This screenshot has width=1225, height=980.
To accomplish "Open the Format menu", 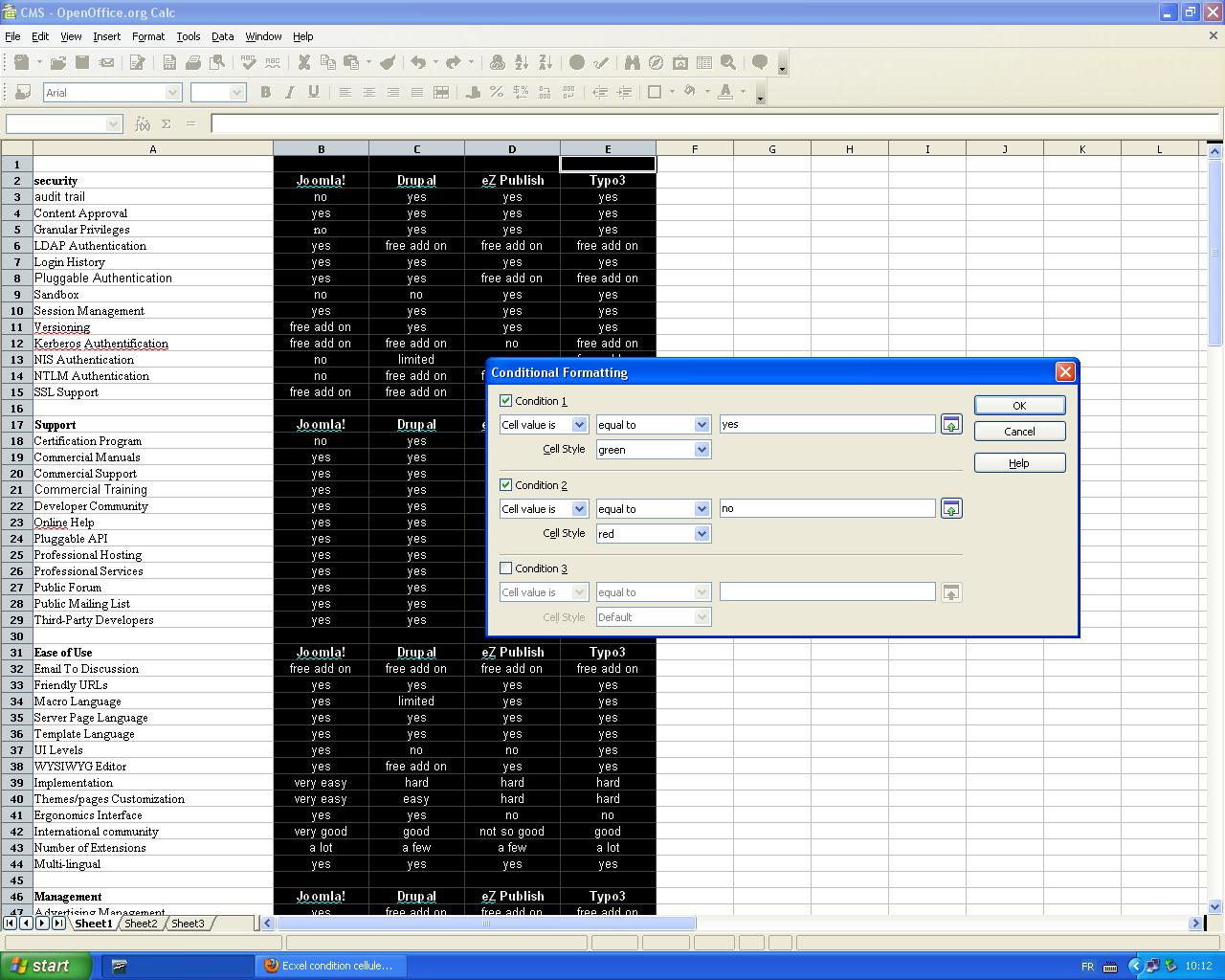I will (x=148, y=36).
